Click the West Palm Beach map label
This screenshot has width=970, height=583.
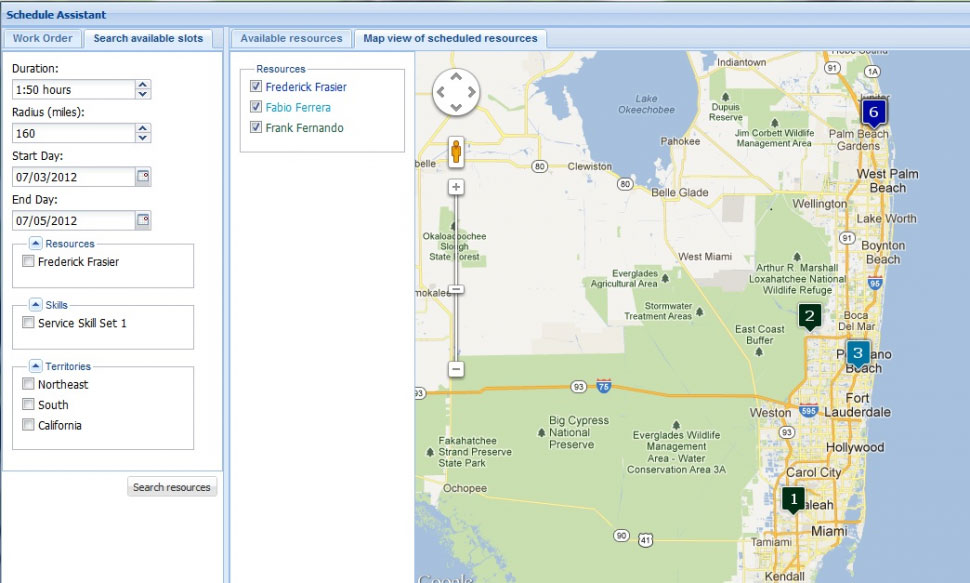click(888, 181)
